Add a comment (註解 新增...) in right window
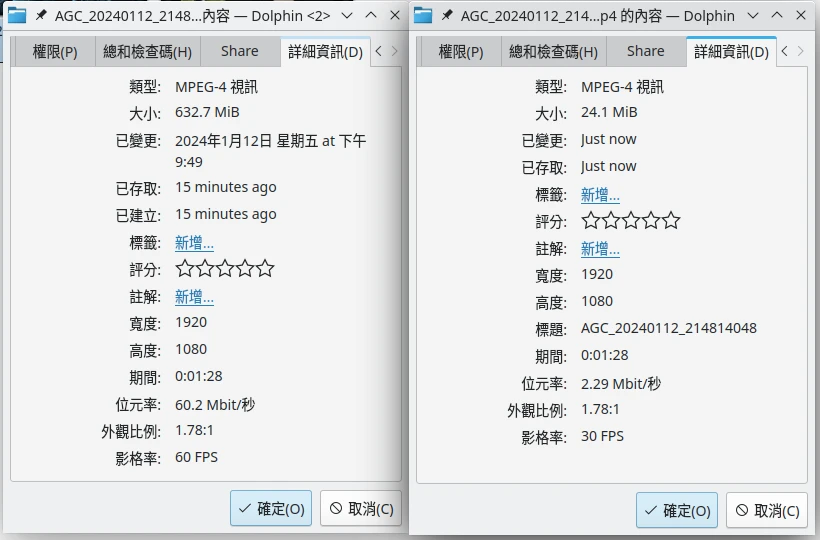Image resolution: width=820 pixels, height=540 pixels. pyautogui.click(x=600, y=249)
